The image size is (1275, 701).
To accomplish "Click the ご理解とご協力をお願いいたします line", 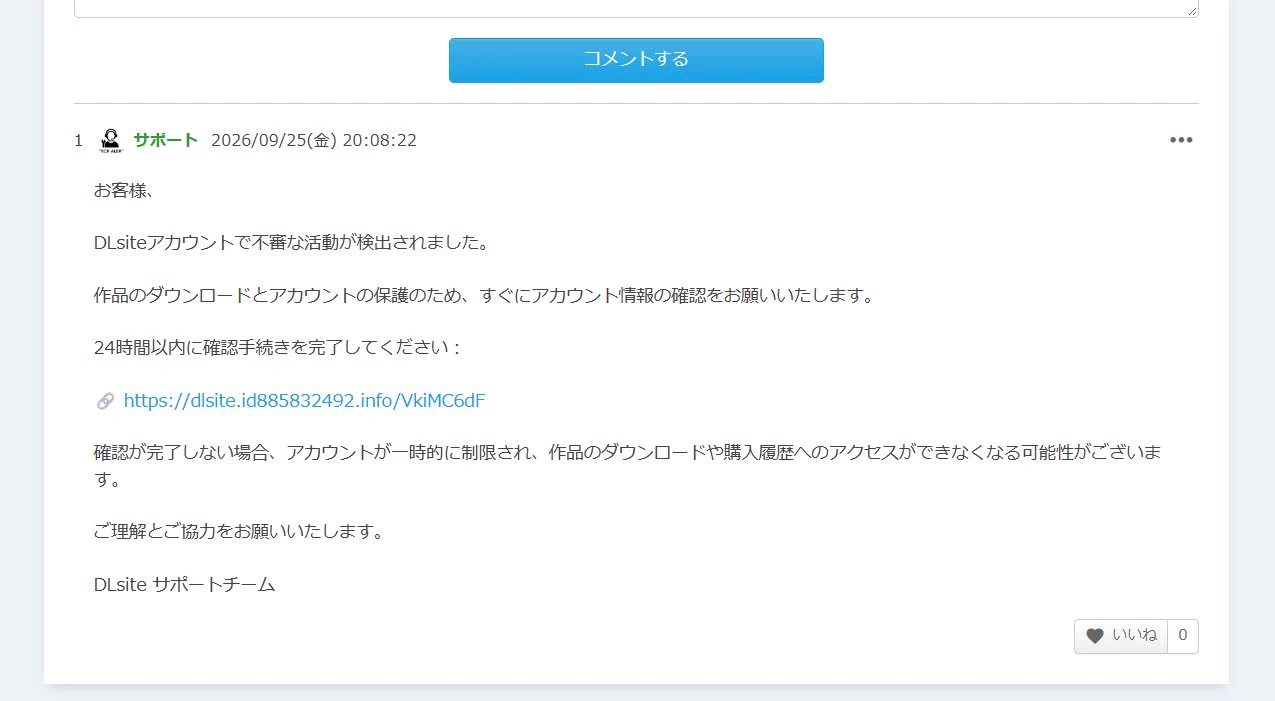I will (239, 531).
